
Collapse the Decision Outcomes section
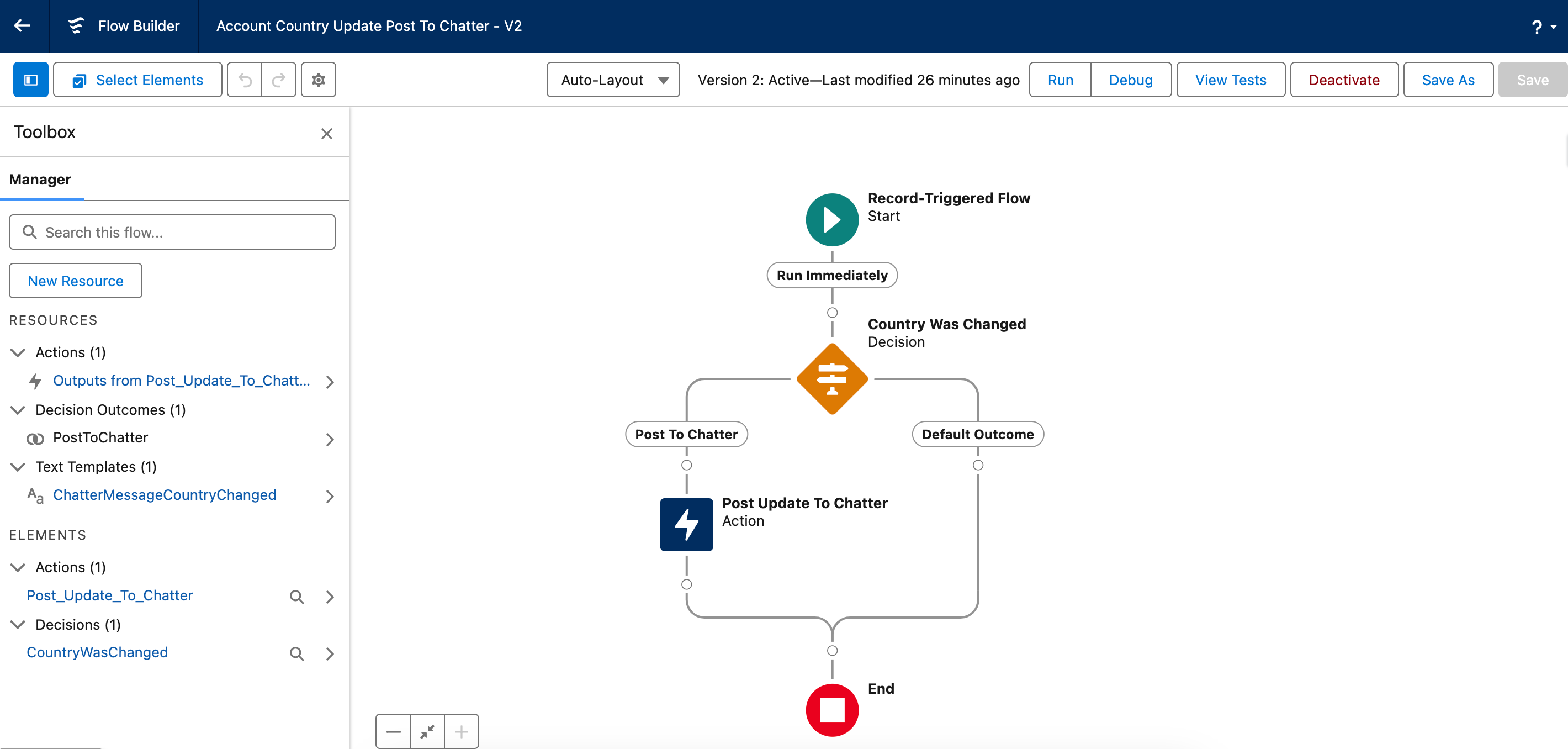tap(18, 410)
